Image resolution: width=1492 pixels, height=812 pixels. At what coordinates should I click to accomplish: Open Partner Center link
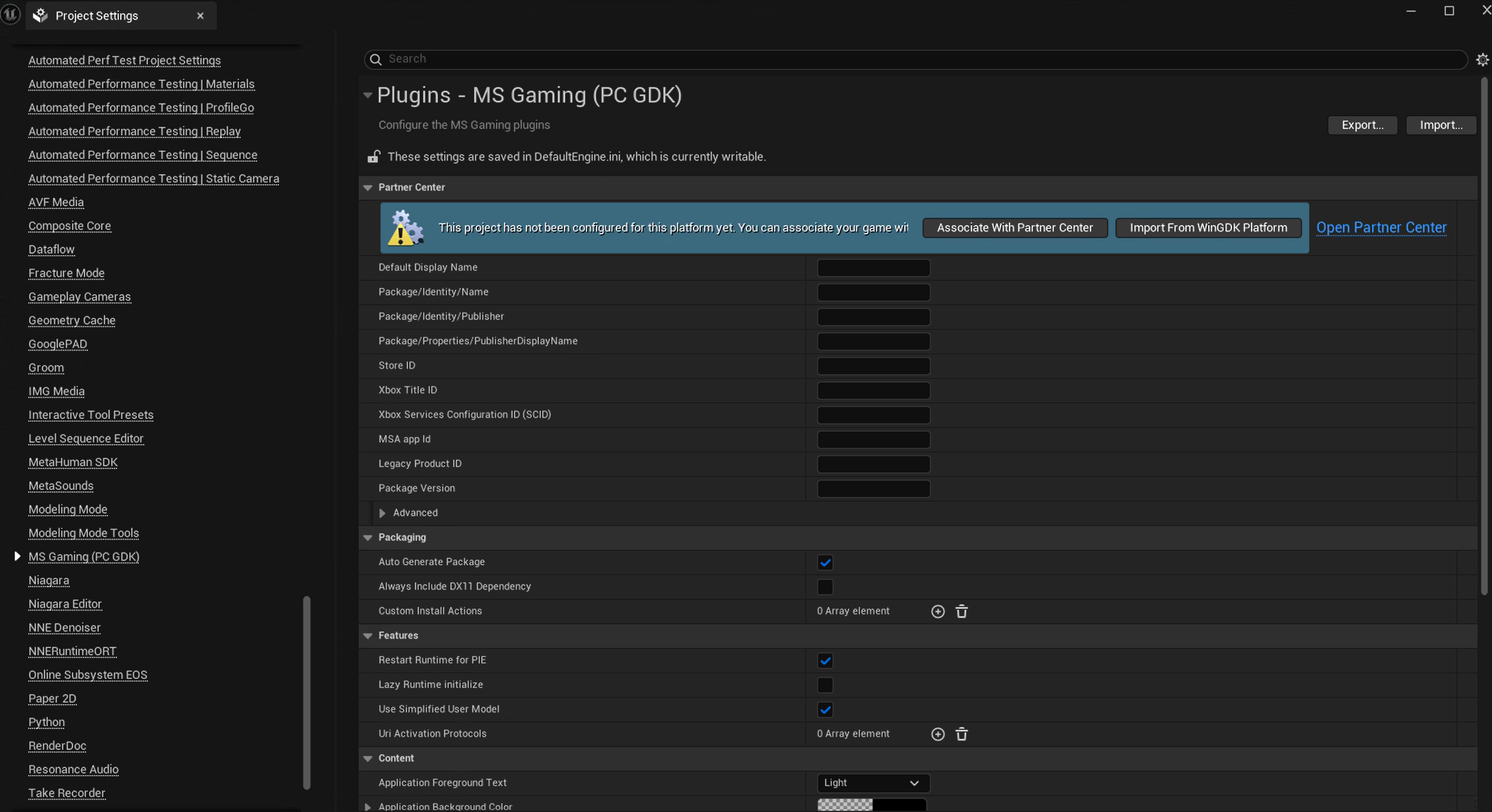(x=1380, y=227)
